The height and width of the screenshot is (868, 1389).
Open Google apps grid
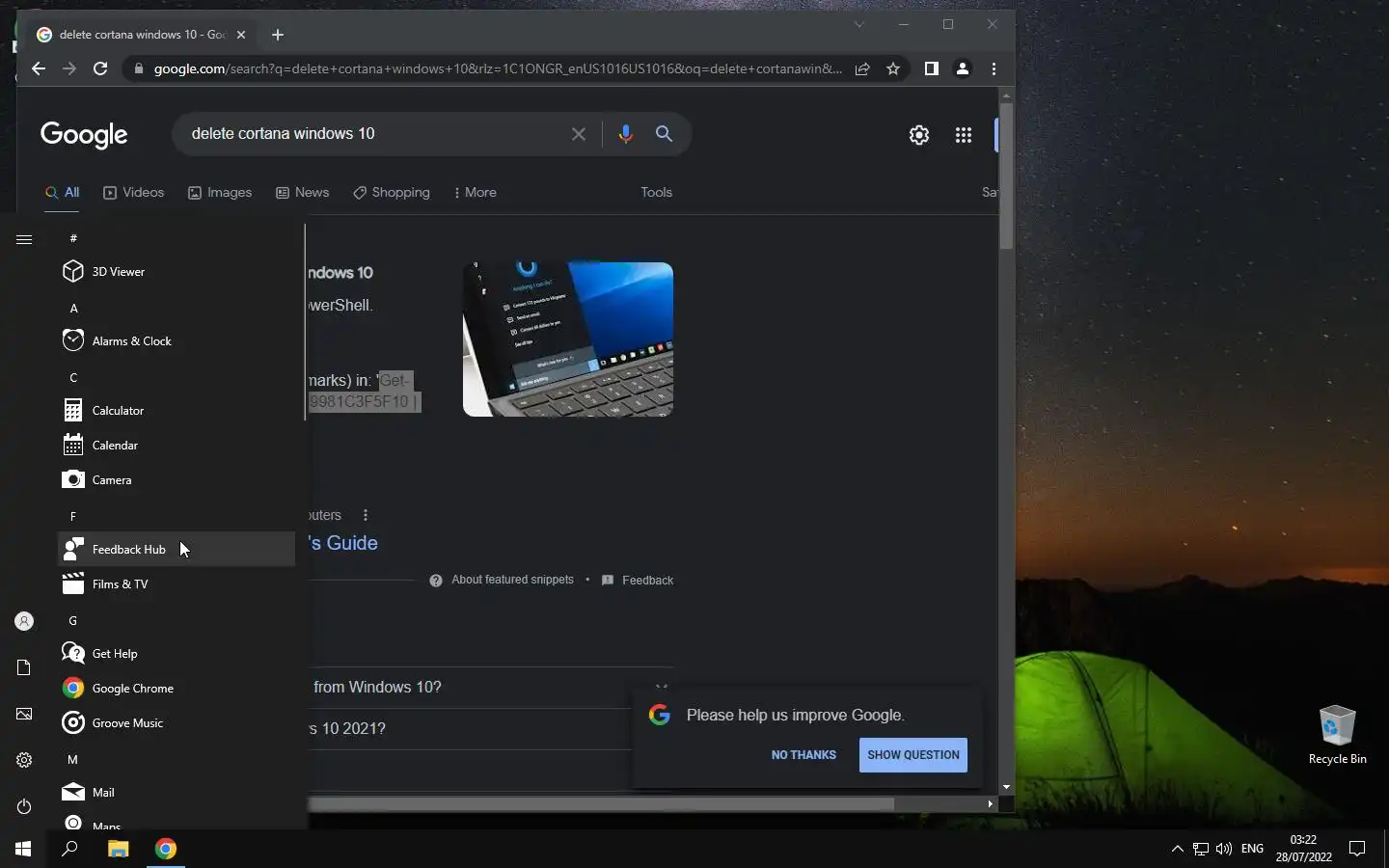(x=964, y=135)
